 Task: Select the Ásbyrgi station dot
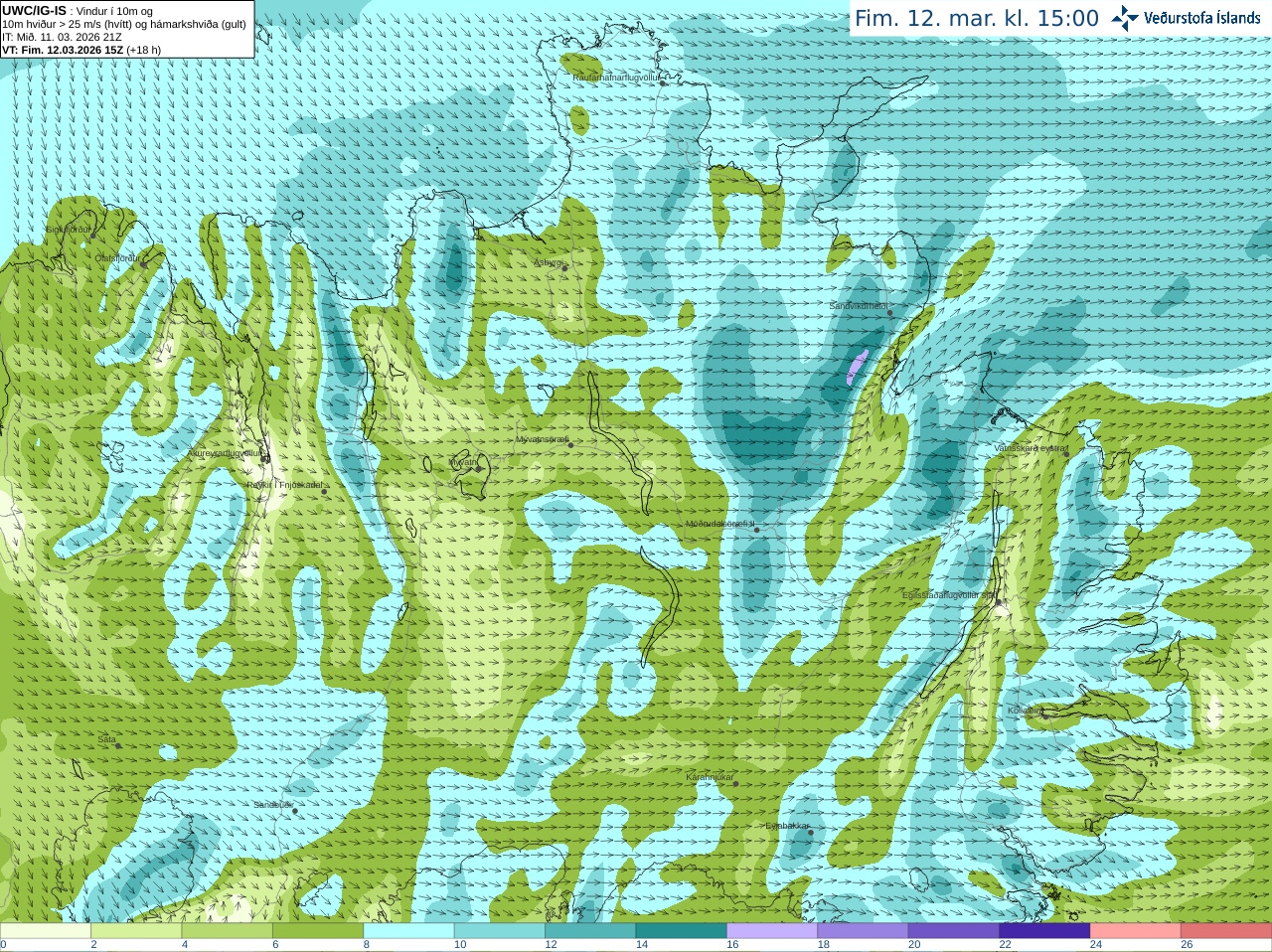565,268
